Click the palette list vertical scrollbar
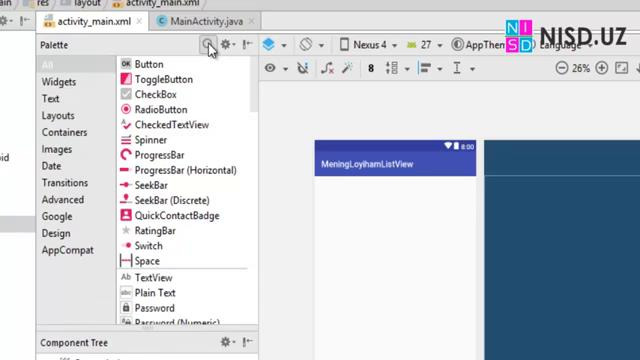Screen dimensions: 640x360 point(253,84)
